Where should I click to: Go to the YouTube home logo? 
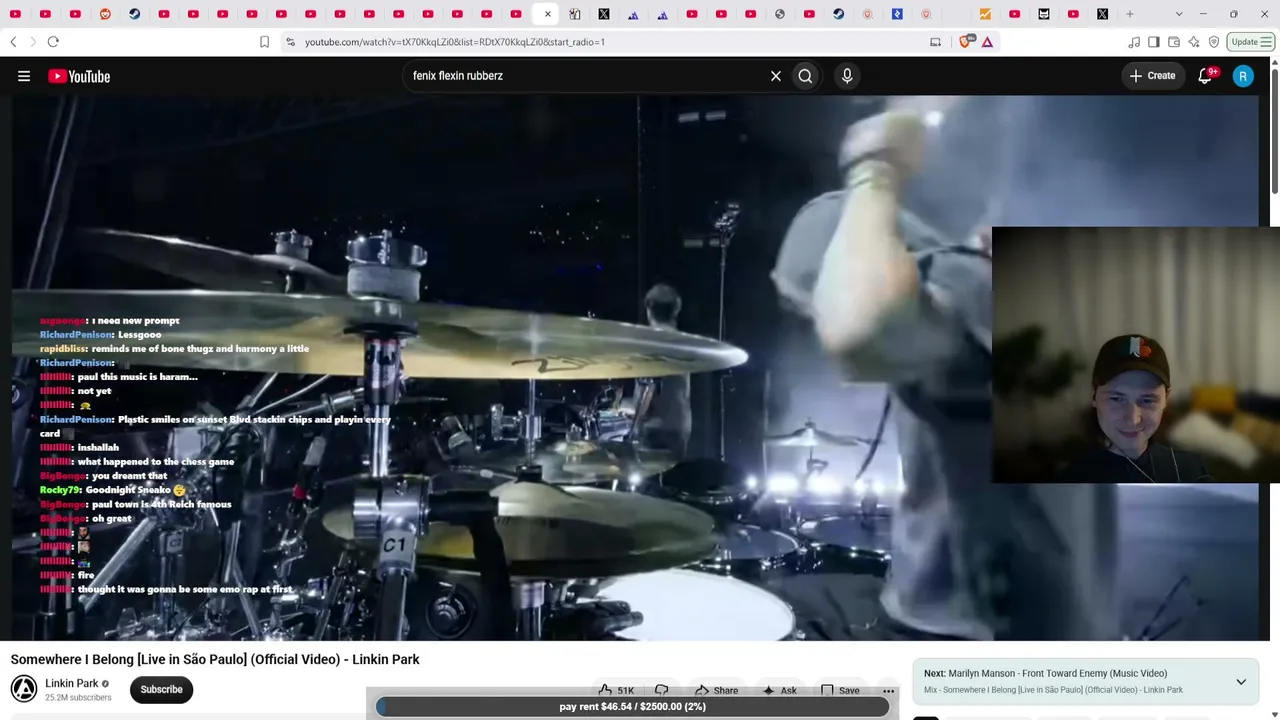coord(79,76)
